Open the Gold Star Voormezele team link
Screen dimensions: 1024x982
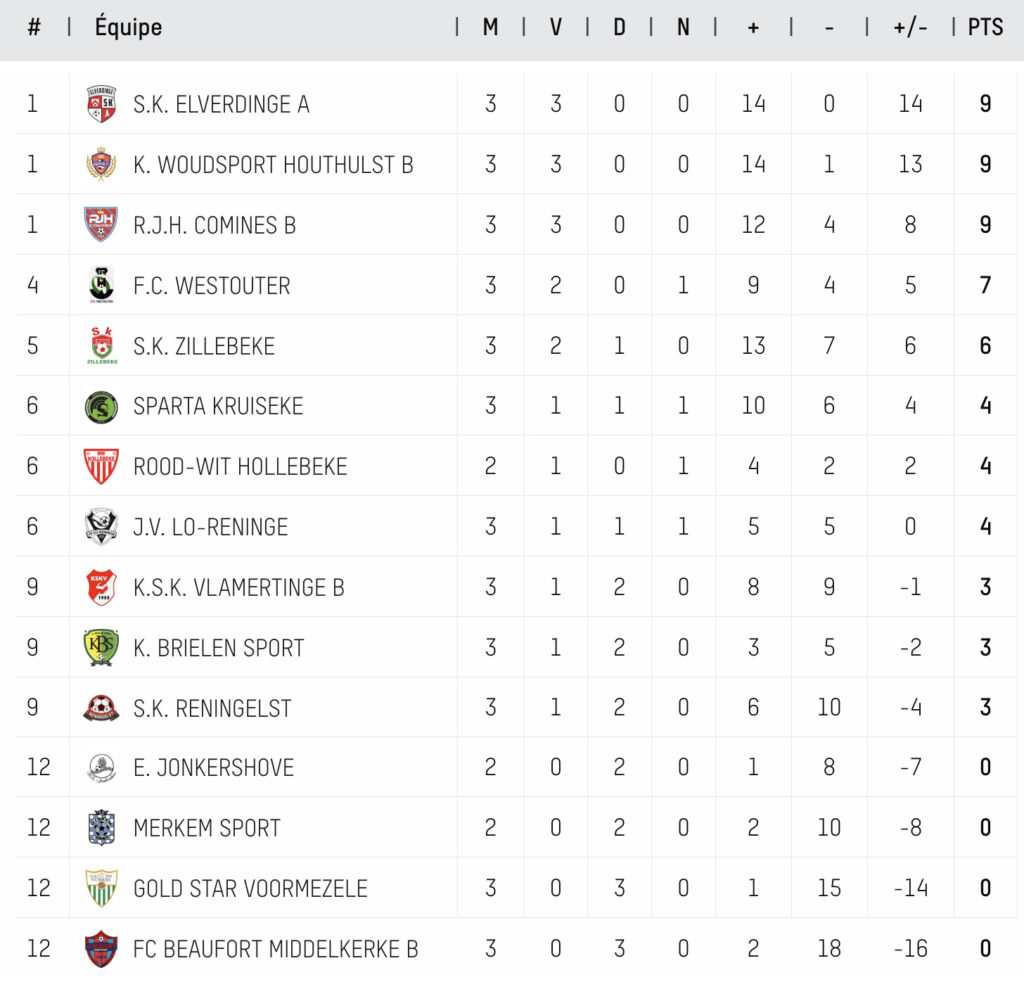coord(250,889)
